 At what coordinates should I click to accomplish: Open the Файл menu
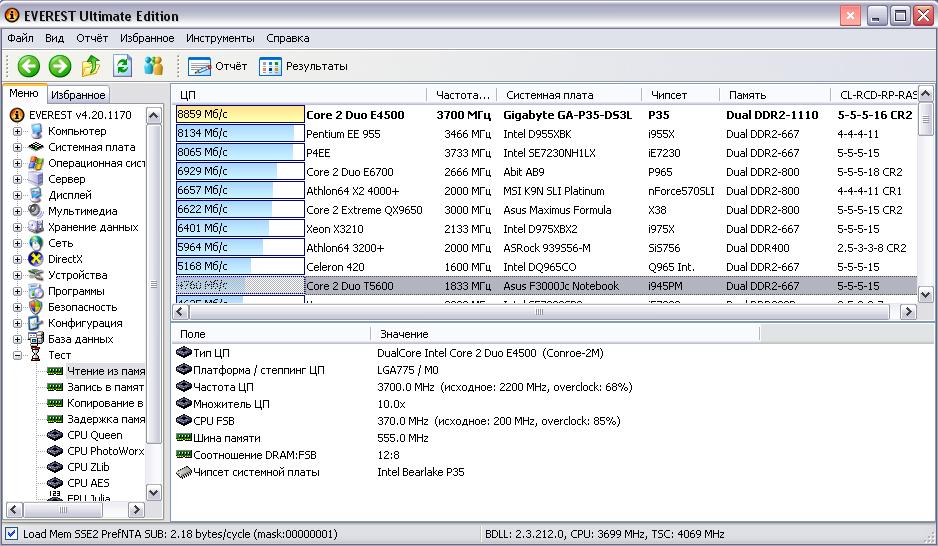(x=20, y=38)
